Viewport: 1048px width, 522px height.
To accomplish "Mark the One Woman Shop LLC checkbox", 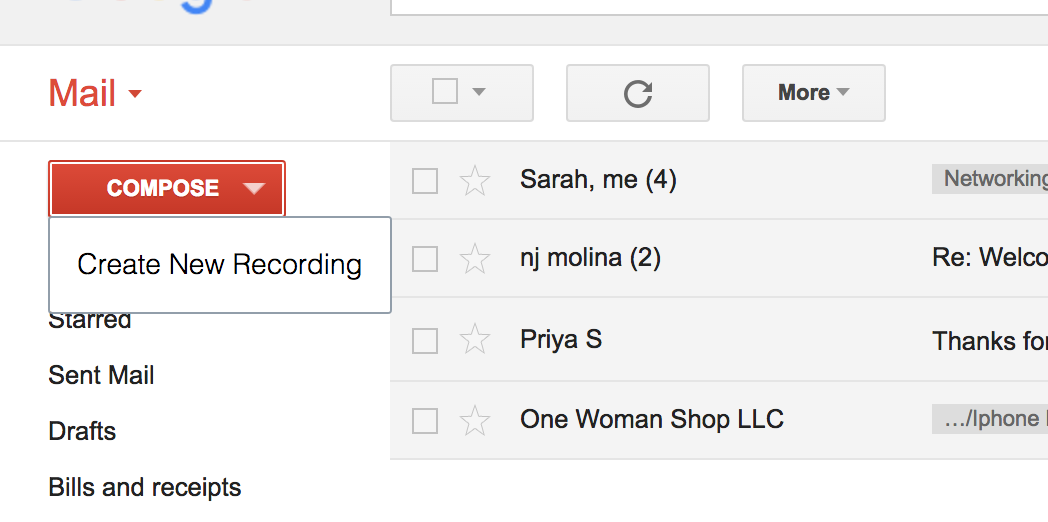I will [x=425, y=421].
